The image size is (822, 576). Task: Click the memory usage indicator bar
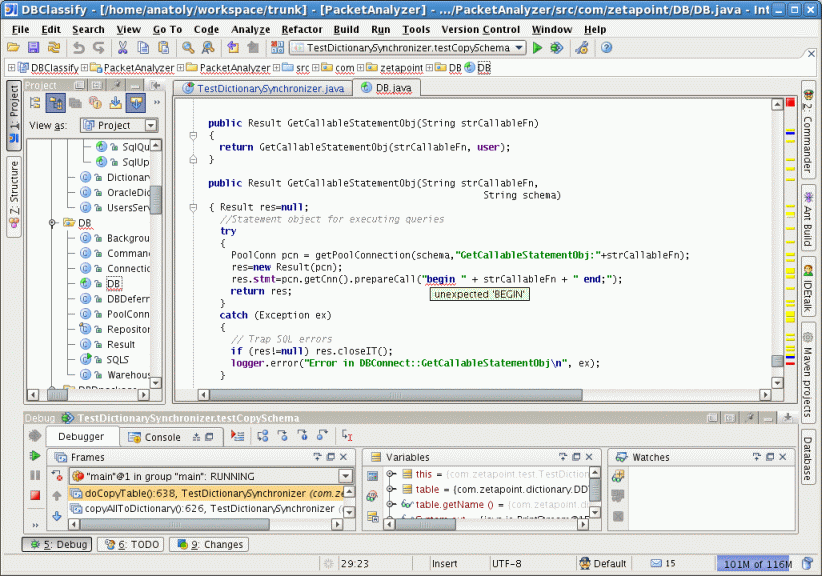756,564
